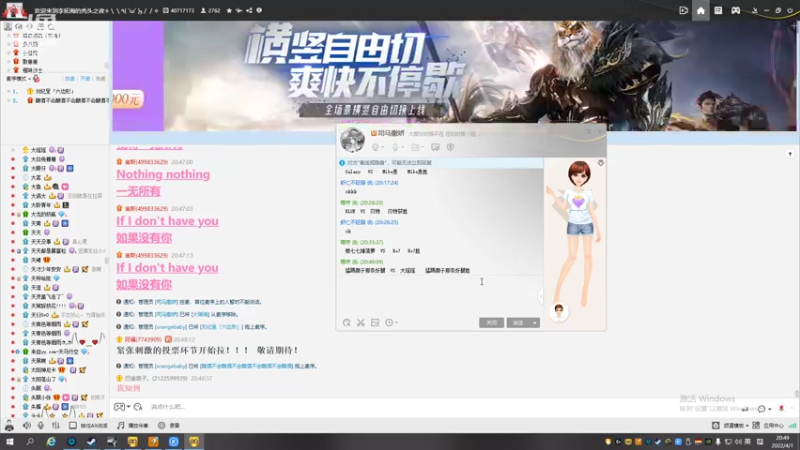Image resolution: width=800 pixels, height=450 pixels.
Task: Open the chat history clock dropdown
Action: click(x=391, y=322)
